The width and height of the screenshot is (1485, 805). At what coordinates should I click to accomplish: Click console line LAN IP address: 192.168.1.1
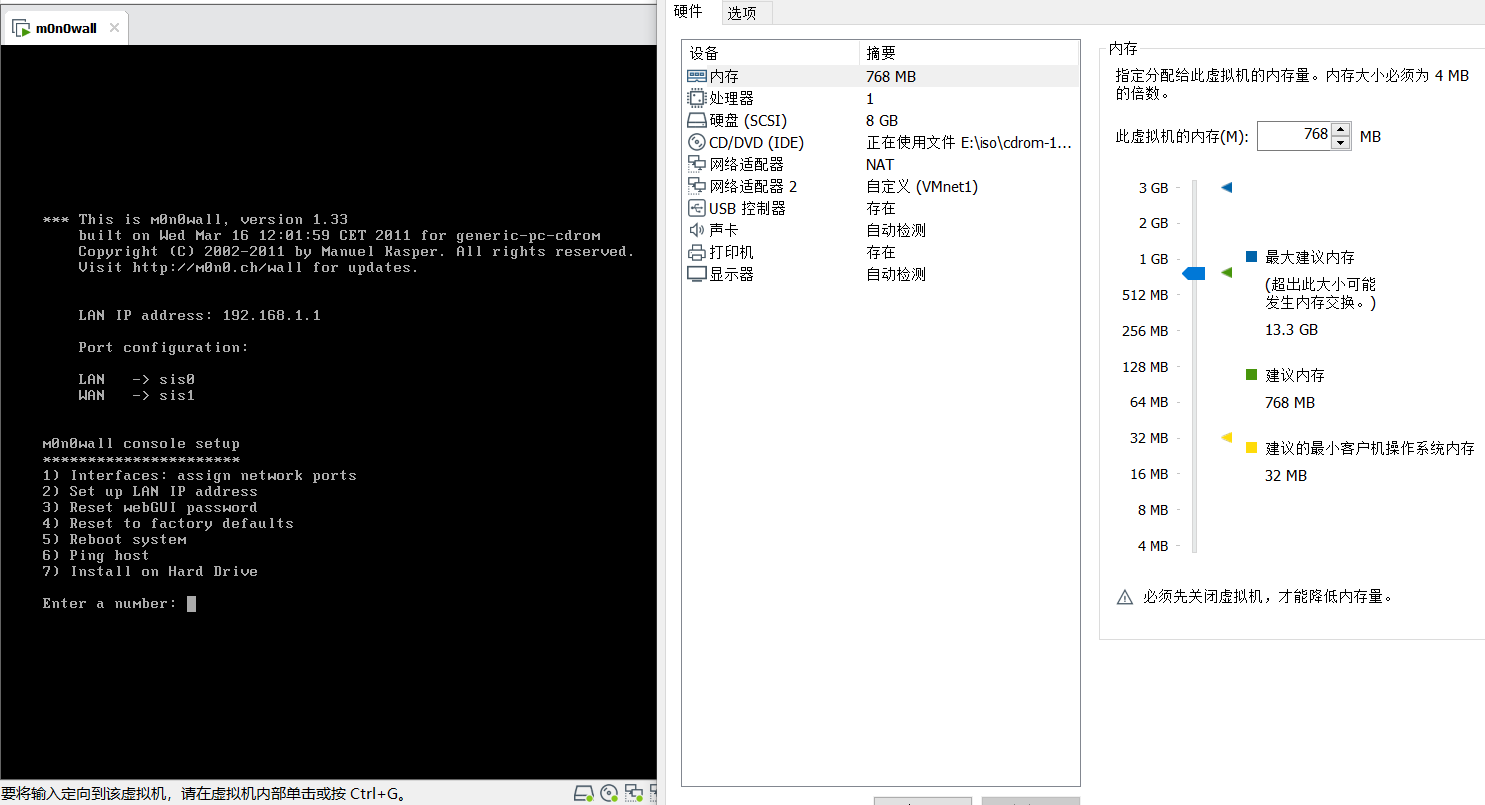[199, 315]
